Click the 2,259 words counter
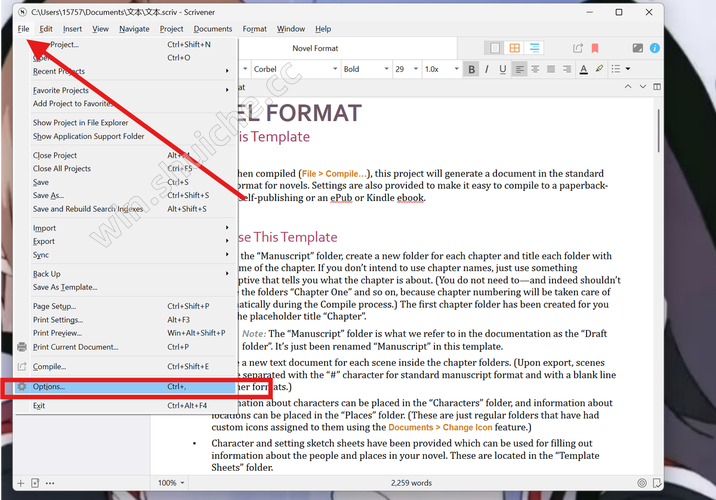716x500 pixels. click(411, 483)
